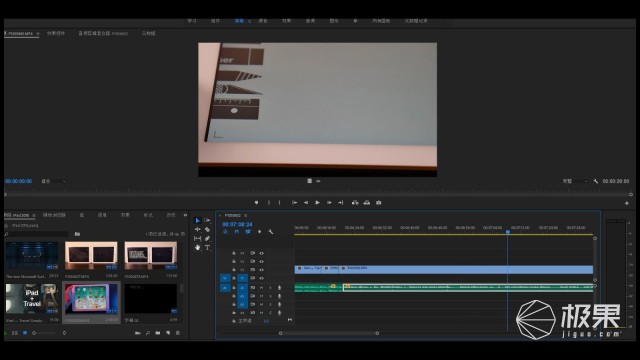This screenshot has width=640, height=360.
Task: Select the Razor tool
Action: click(207, 229)
